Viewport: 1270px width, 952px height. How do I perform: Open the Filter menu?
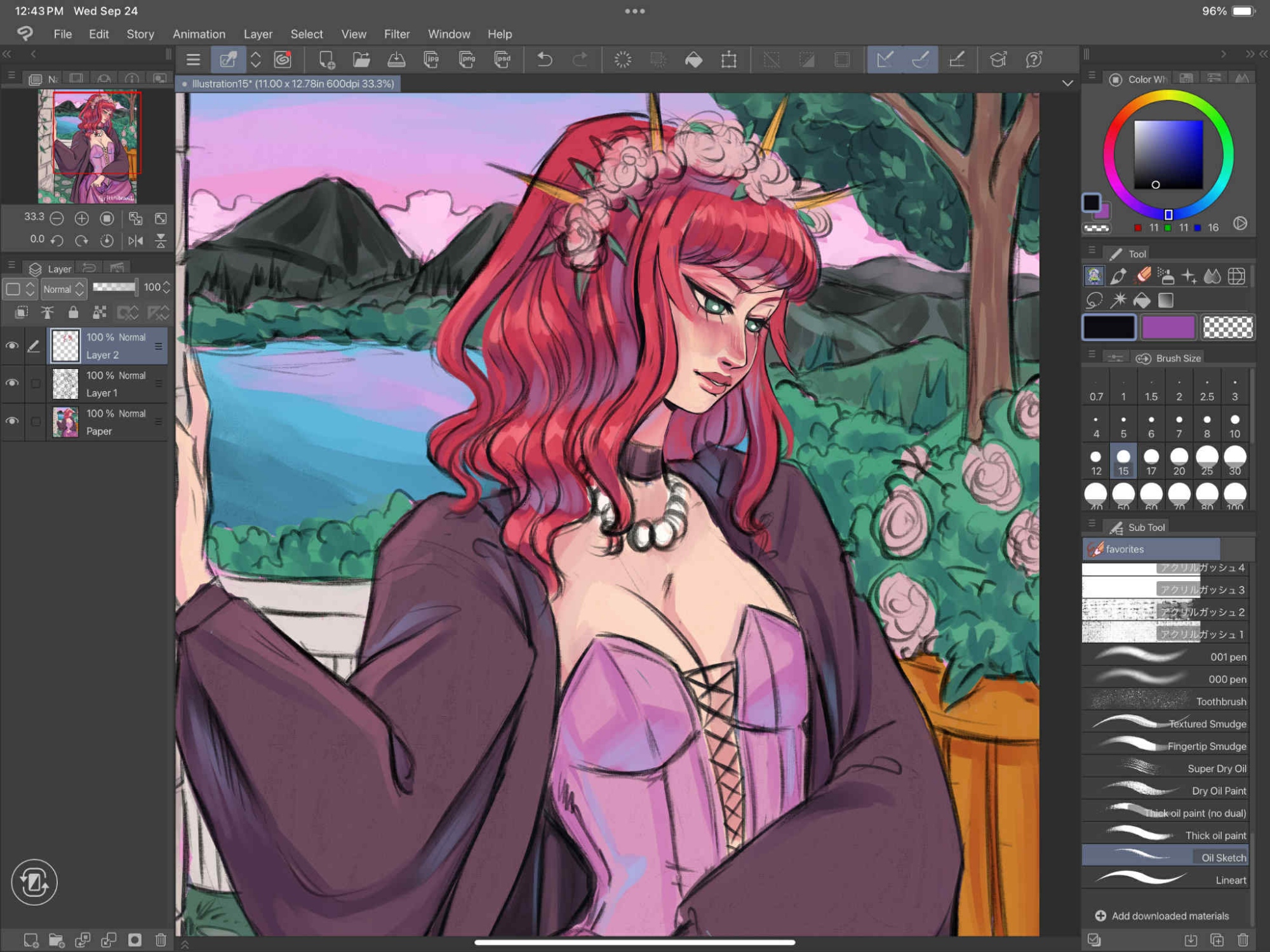tap(396, 34)
